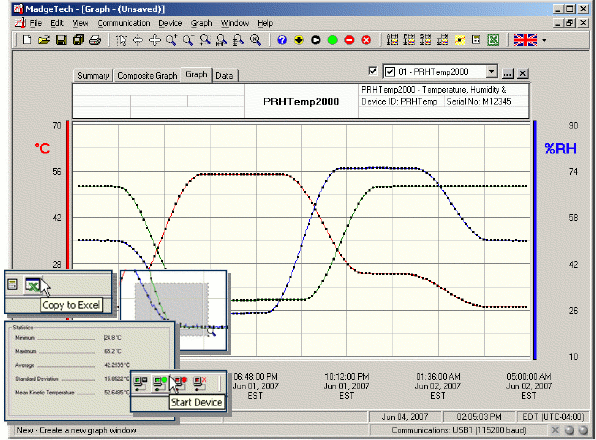Click the statistics window toolbar icon
The height and width of the screenshot is (440, 596).
(x=476, y=40)
